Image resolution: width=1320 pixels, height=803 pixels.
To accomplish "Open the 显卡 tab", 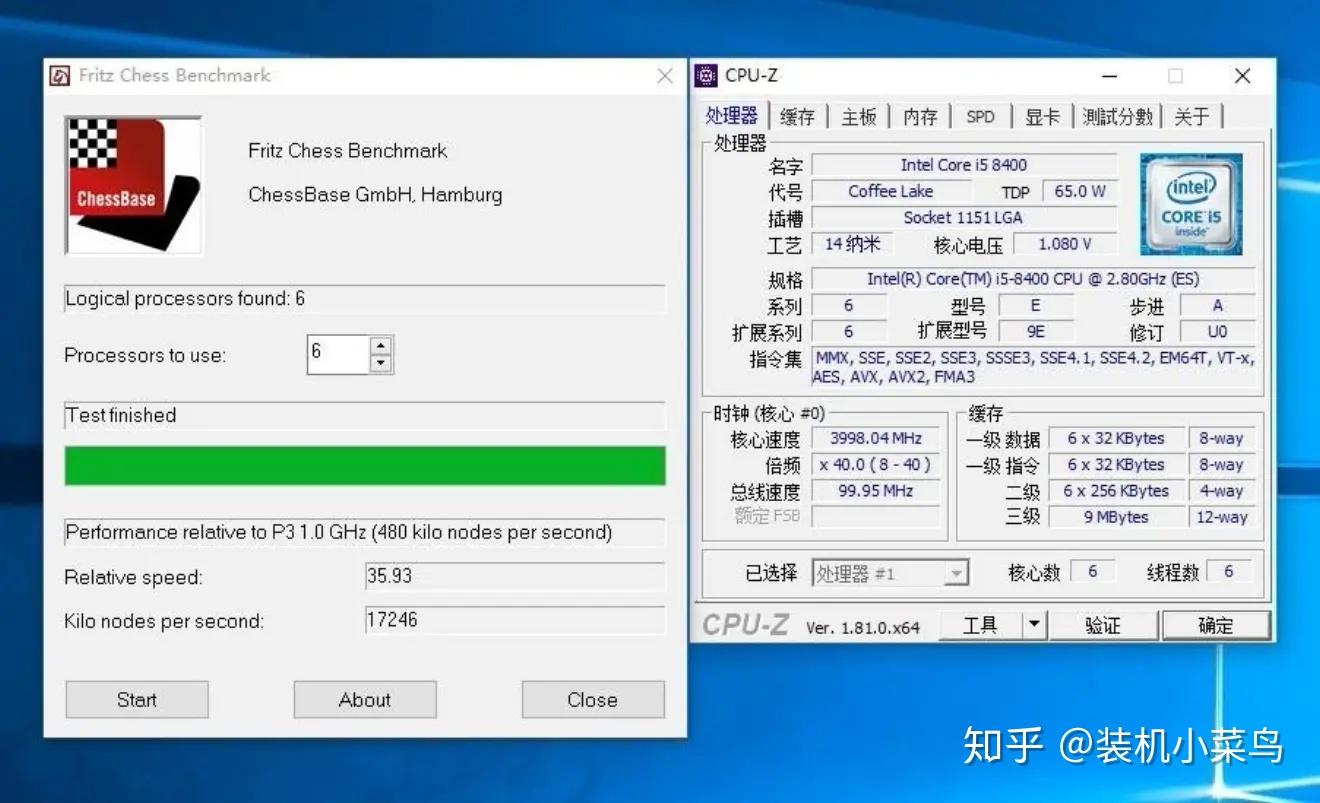I will click(1042, 115).
